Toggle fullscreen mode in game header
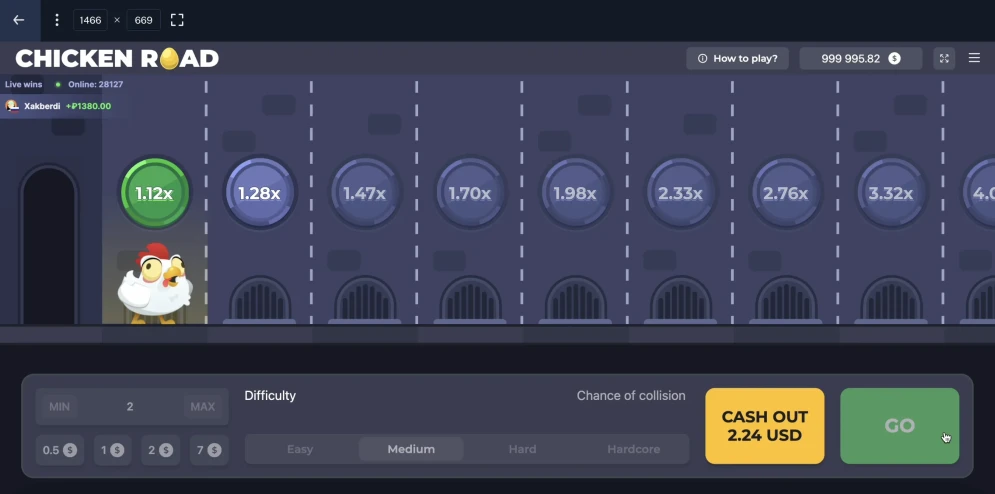The image size is (995, 494). (x=943, y=59)
